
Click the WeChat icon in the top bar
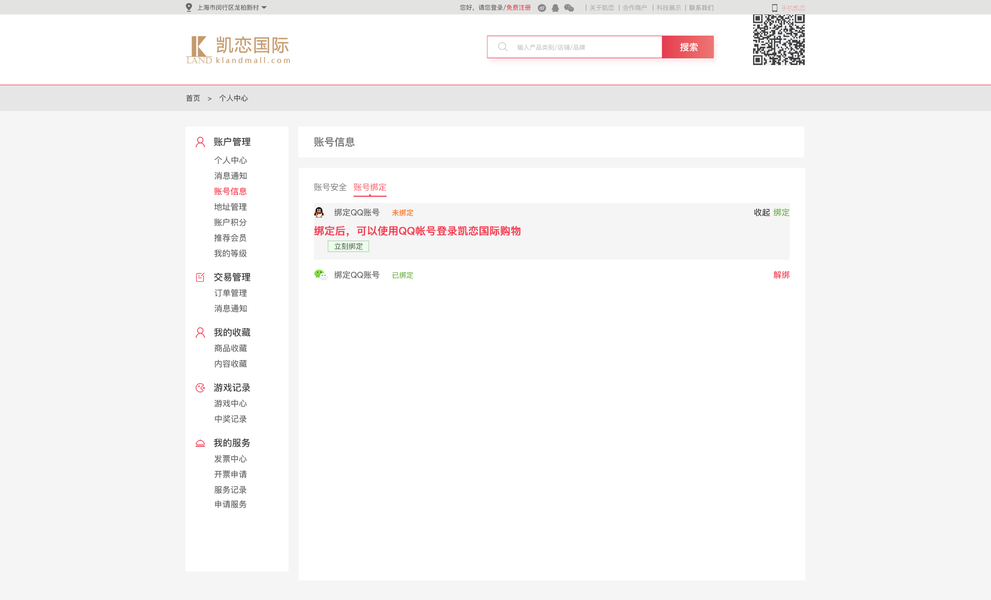pos(570,8)
